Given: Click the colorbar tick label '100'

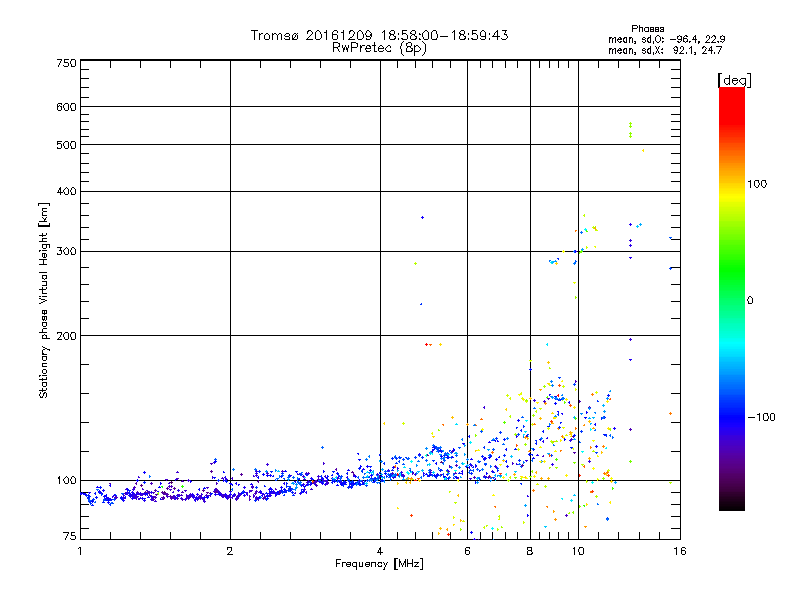Looking at the screenshot, I should pyautogui.click(x=757, y=184).
